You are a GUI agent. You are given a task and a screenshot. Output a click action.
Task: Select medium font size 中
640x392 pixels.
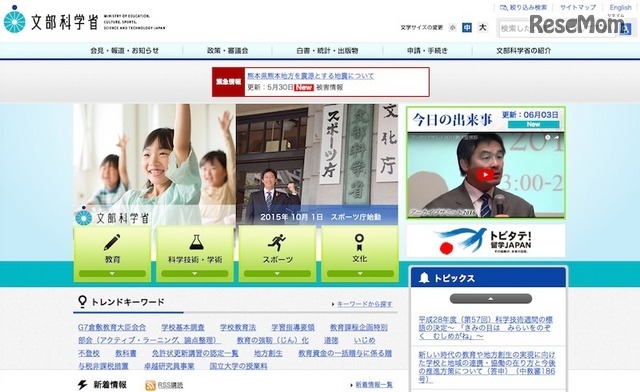pyautogui.click(x=467, y=28)
